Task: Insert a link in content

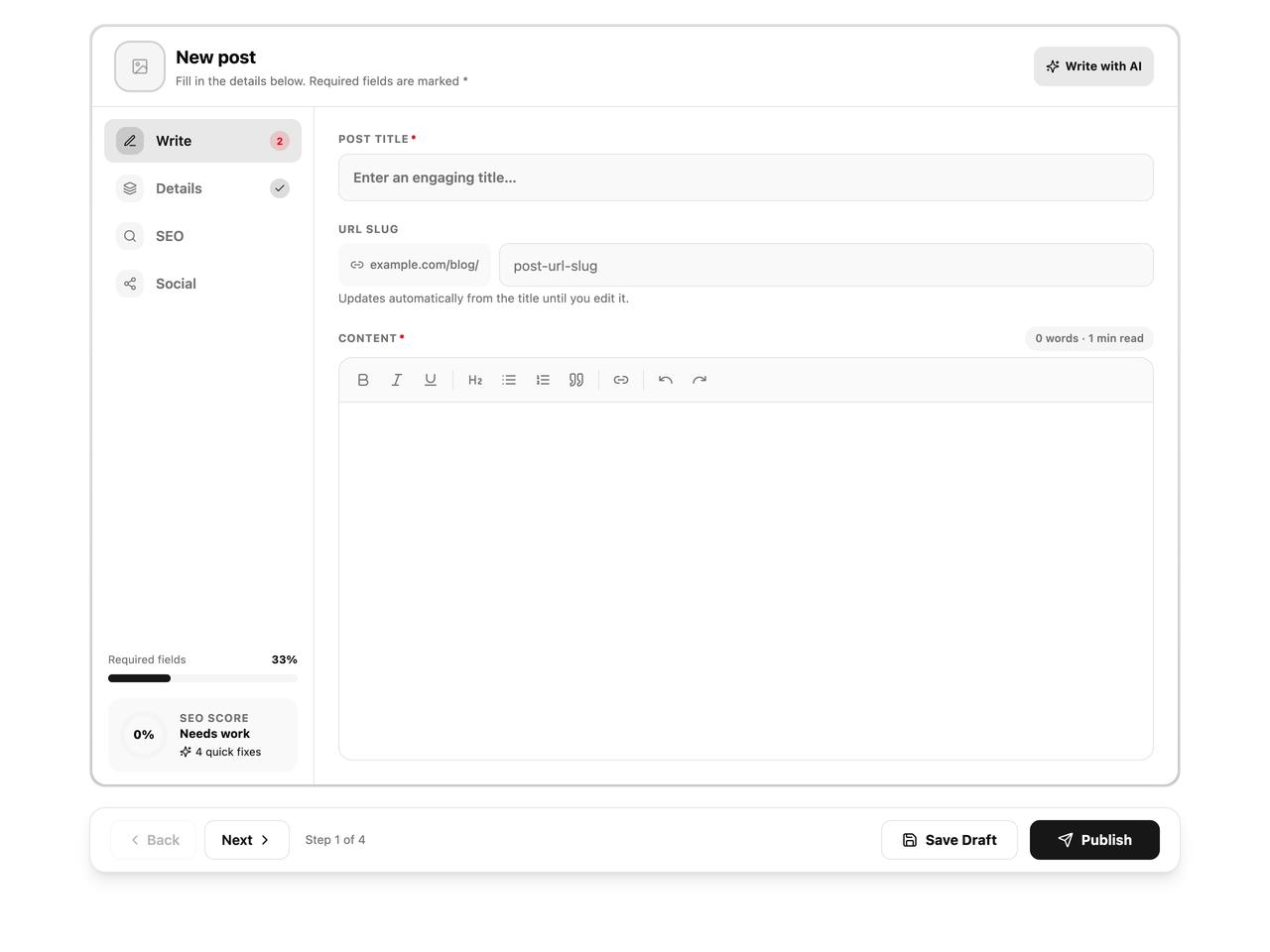Action: tap(621, 380)
